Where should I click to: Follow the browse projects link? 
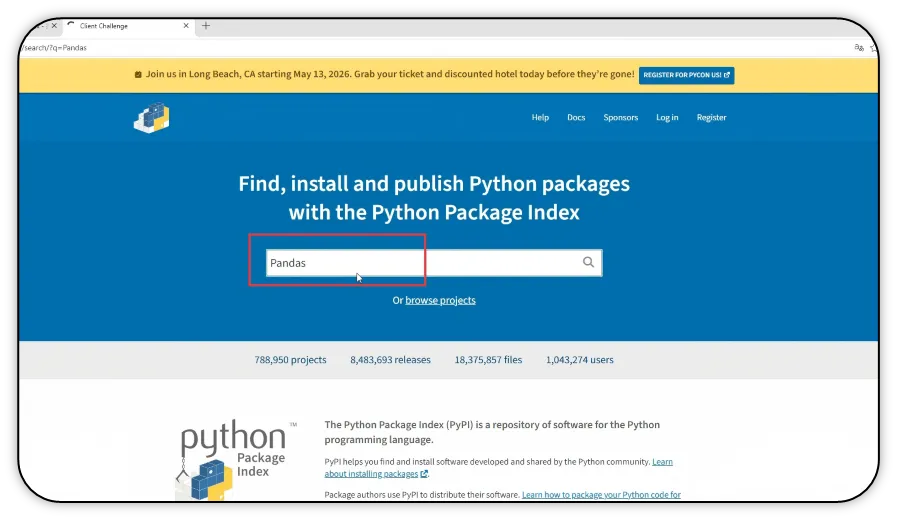click(440, 300)
